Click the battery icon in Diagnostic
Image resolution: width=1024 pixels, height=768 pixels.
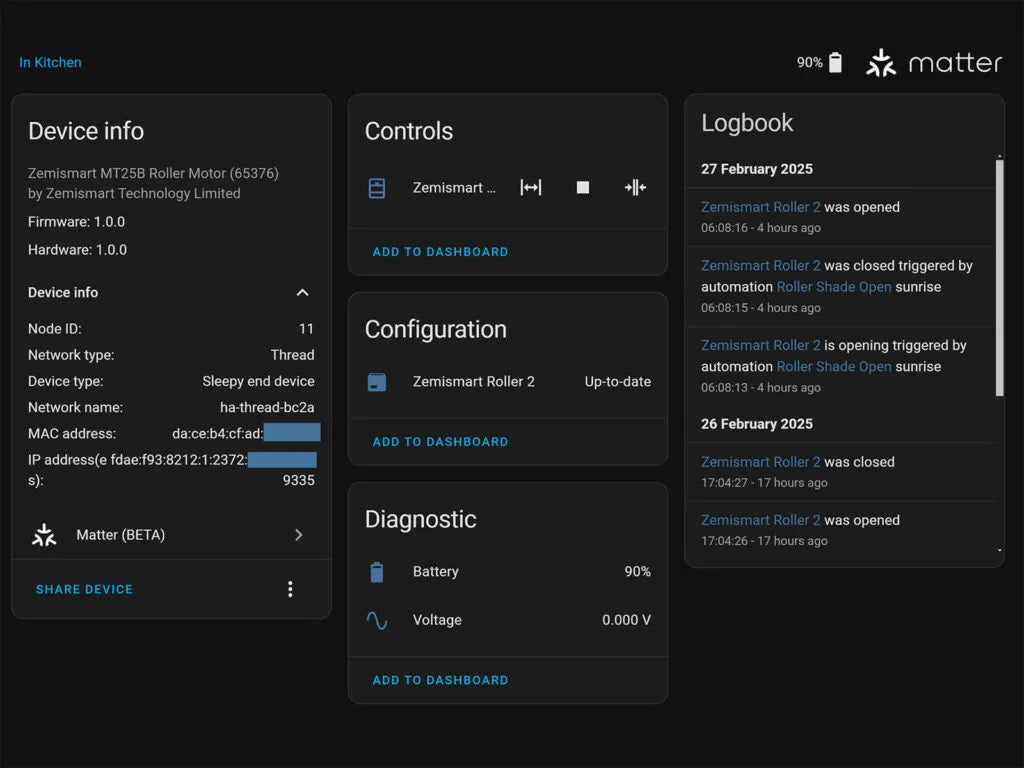pos(377,572)
